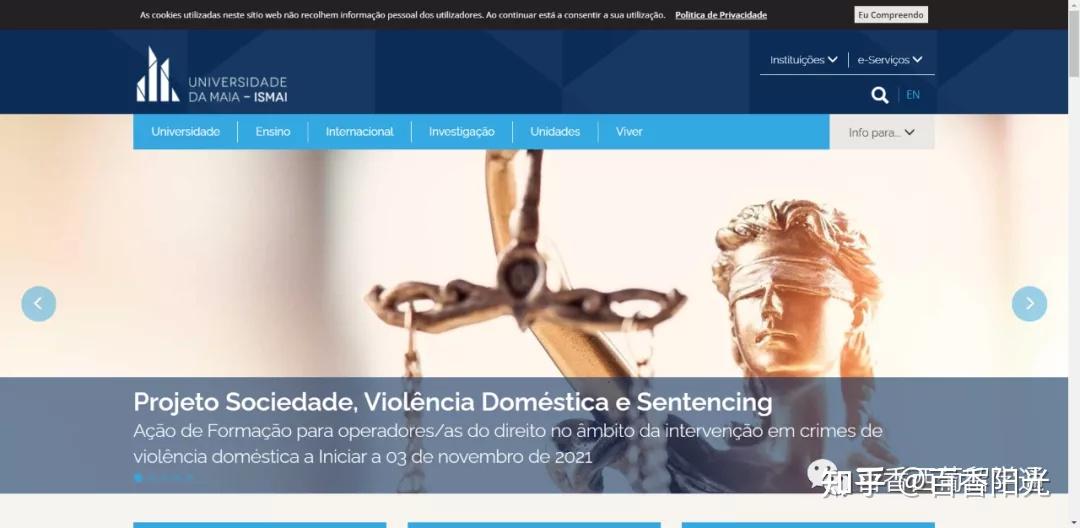1080x528 pixels.
Task: Select the first active carousel dot
Action: tap(138, 478)
